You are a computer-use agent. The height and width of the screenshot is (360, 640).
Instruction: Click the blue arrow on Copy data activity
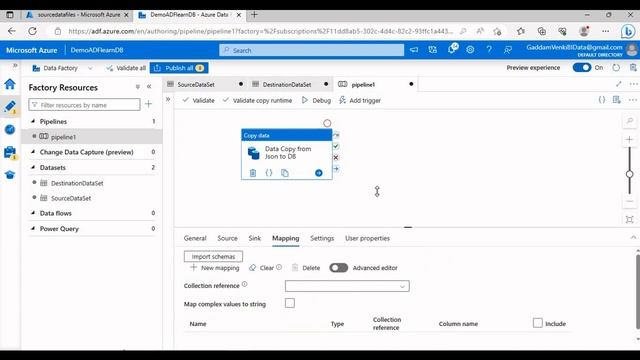tap(319, 173)
